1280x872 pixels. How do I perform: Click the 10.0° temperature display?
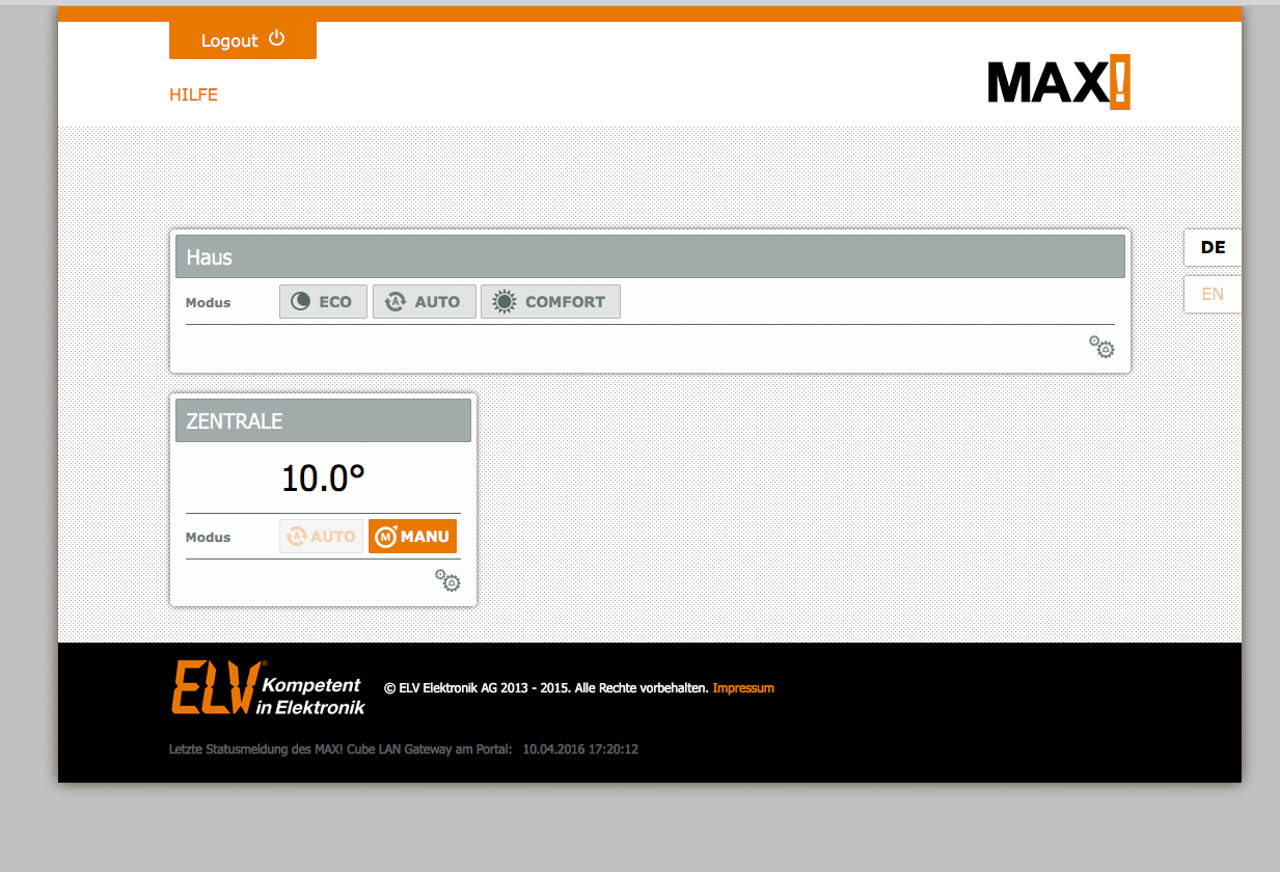(322, 479)
